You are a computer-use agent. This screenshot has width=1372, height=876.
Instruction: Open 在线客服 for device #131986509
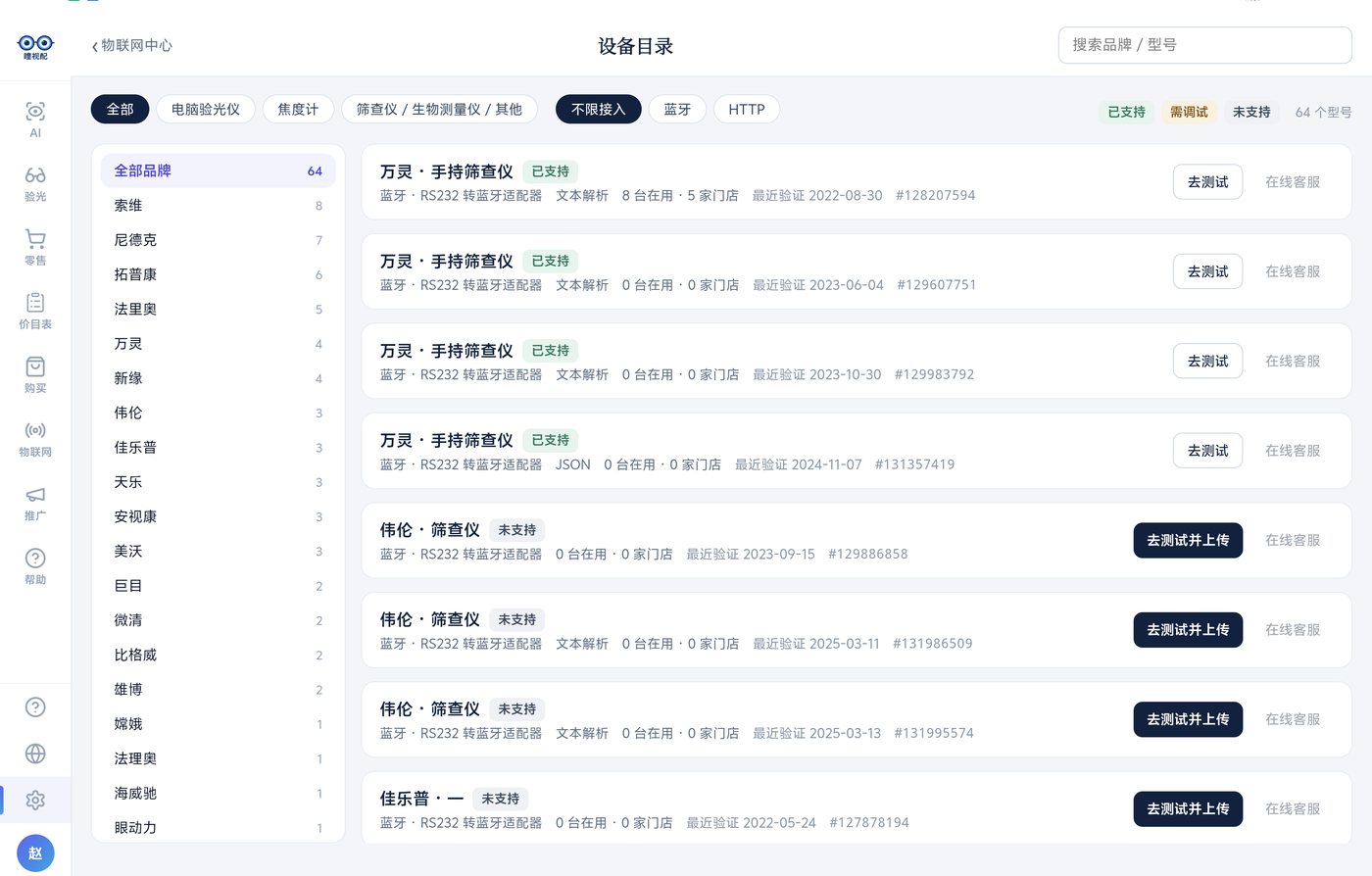[x=1293, y=629]
